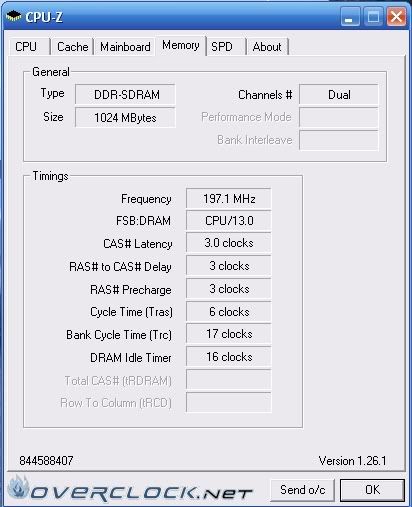Close the CPU-Z window
412x507 pixels.
coord(396,16)
